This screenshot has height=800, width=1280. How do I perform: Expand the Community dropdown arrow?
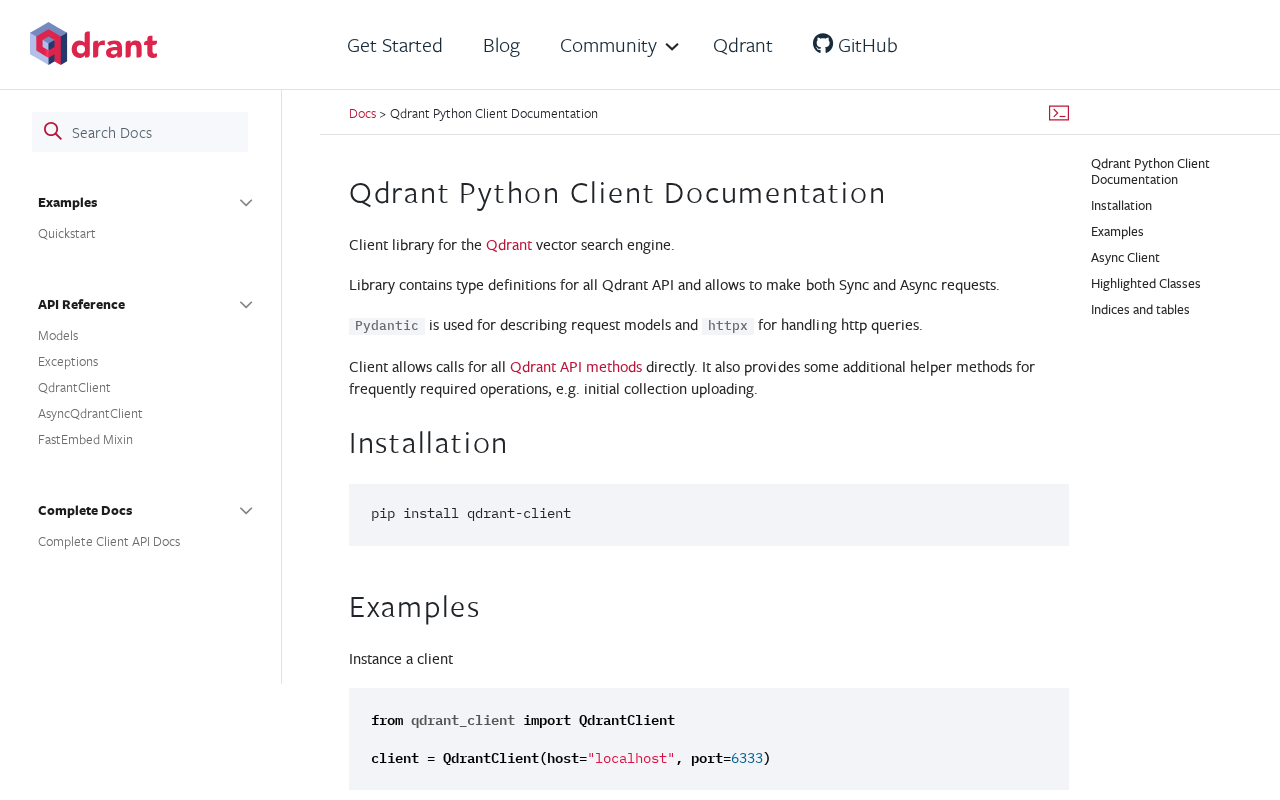pyautogui.click(x=672, y=46)
